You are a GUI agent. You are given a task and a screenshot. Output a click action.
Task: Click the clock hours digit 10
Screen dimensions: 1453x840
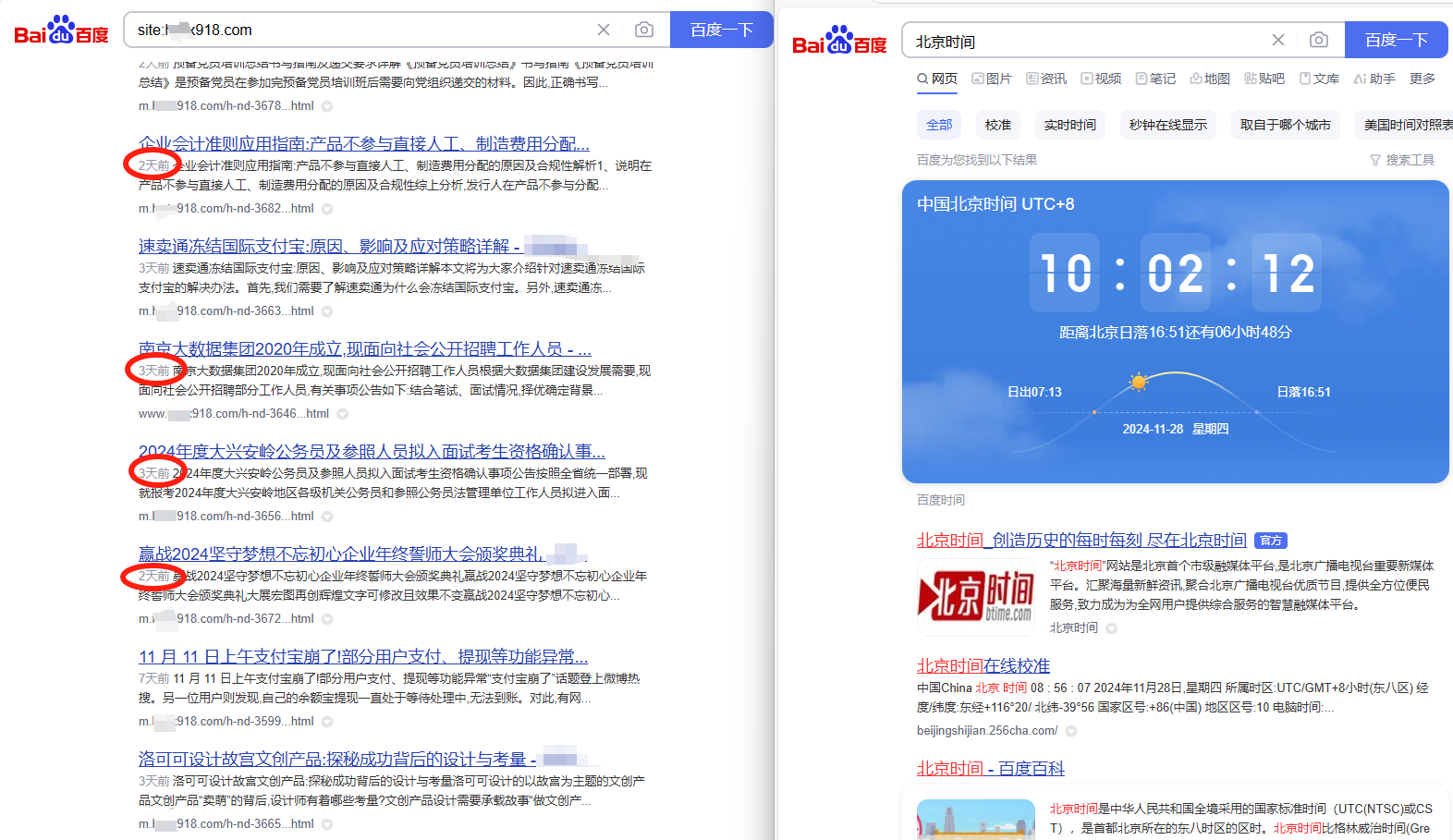pyautogui.click(x=1065, y=273)
